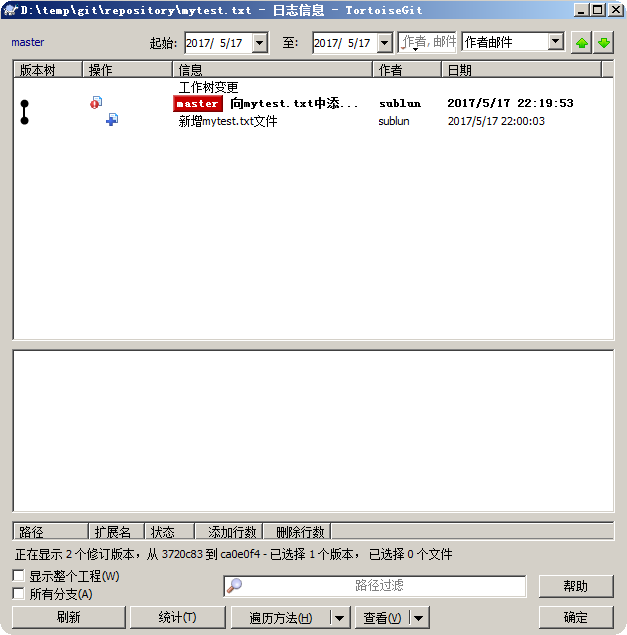Click the bold author sublun on the master commit row

click(400, 104)
